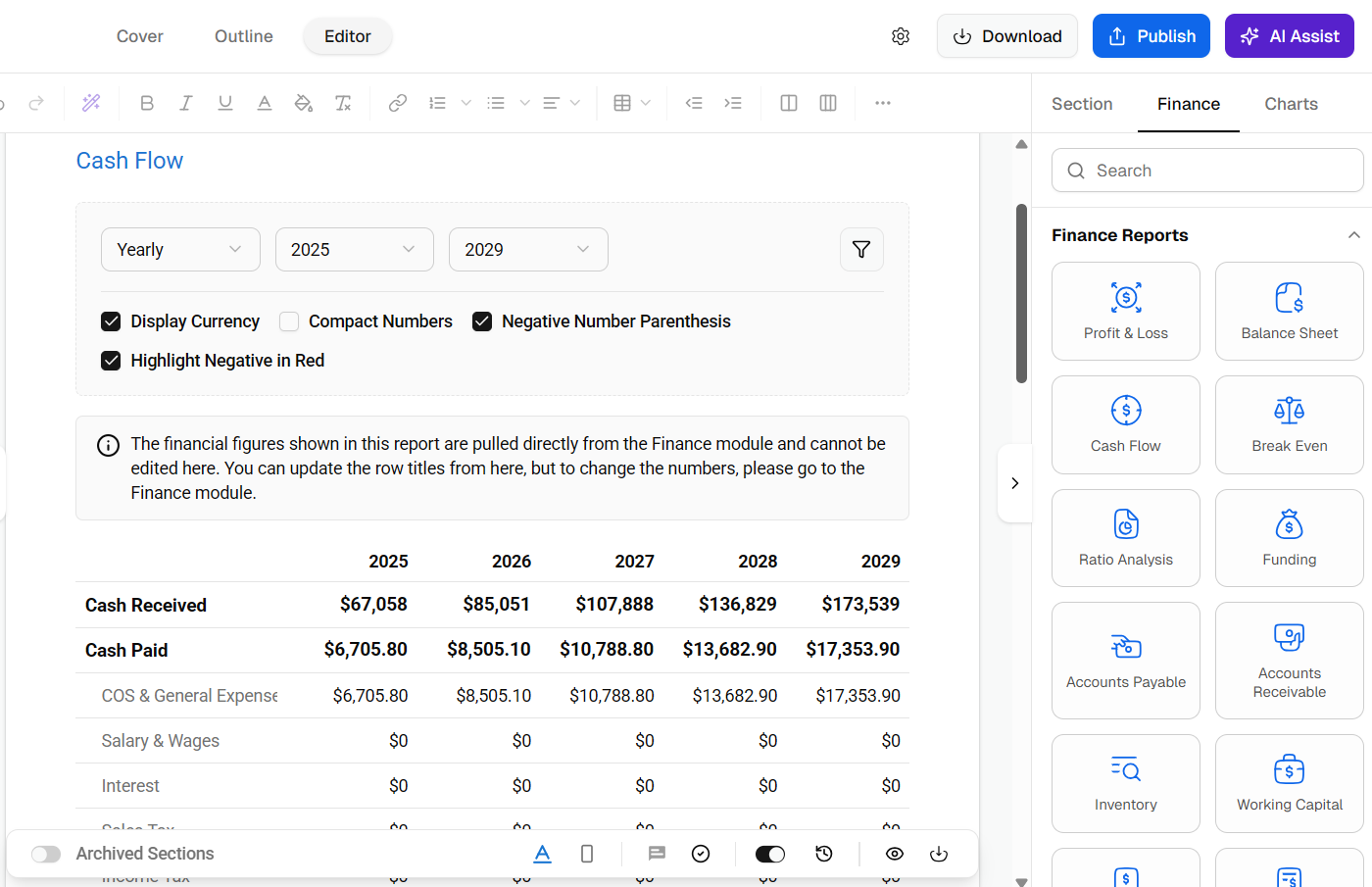Increase the indent
The image size is (1372, 887).
tap(733, 103)
